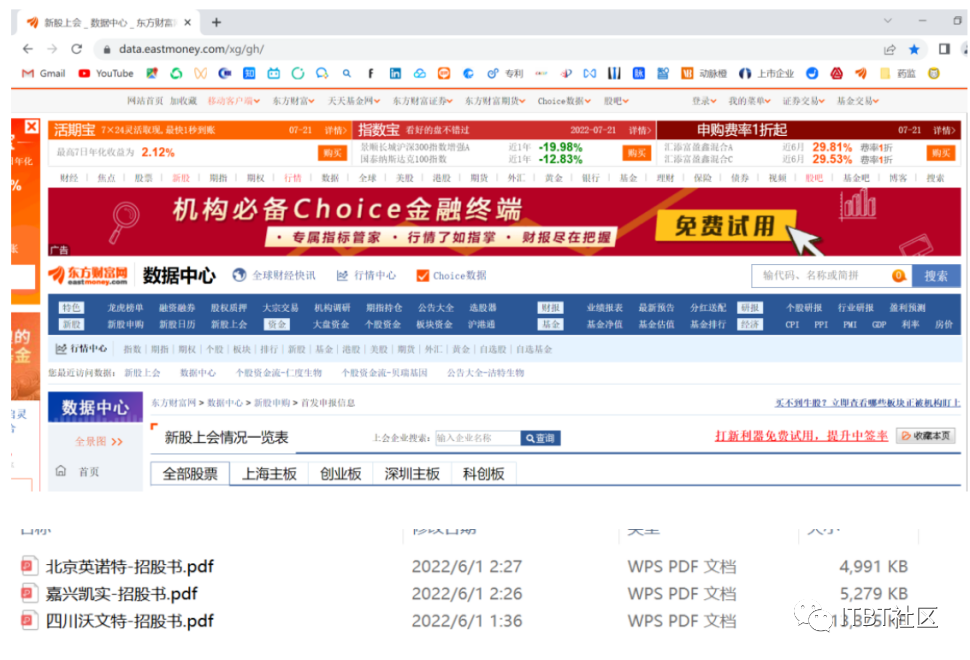Viewport: 970px width, 660px height.
Task: Open the 证券交易 dropdown menu
Action: click(x=804, y=101)
